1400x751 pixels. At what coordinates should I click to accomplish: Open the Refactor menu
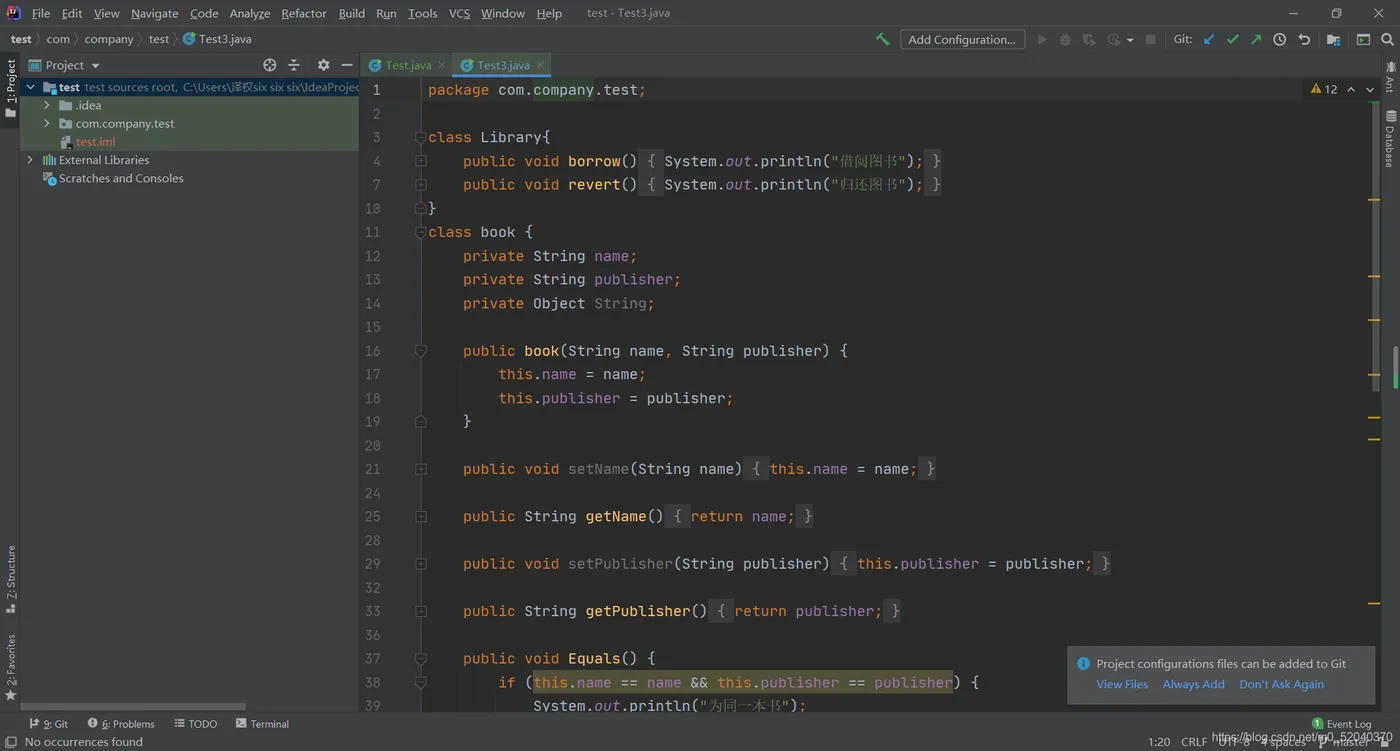point(304,13)
